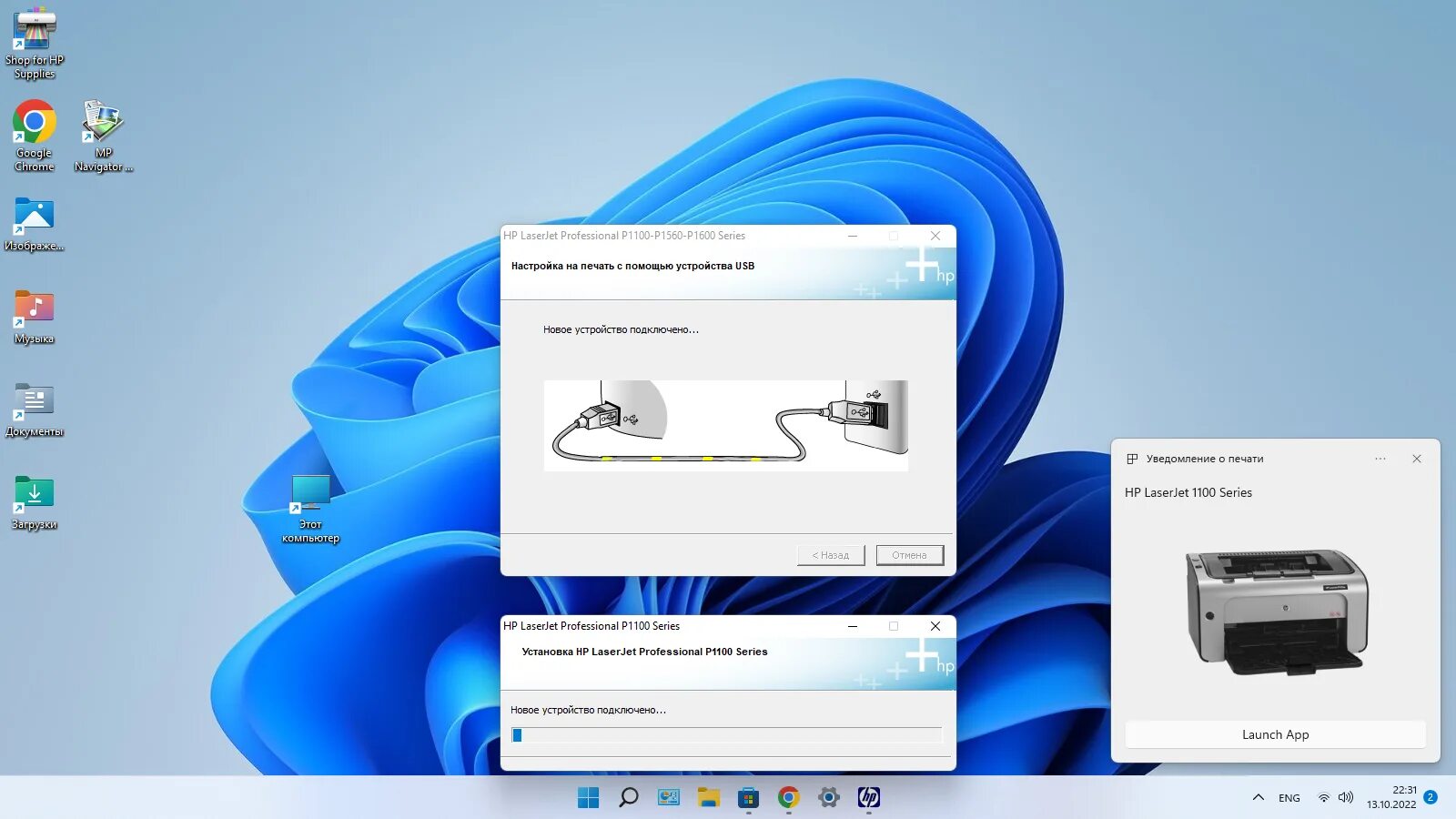Select the Загрузки desktop folder

[x=35, y=502]
